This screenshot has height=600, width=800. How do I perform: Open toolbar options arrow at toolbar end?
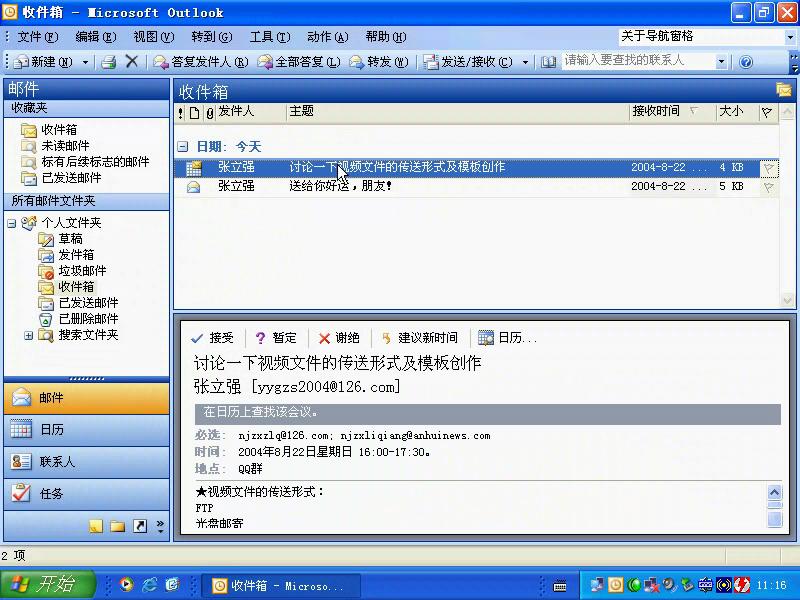click(x=794, y=62)
